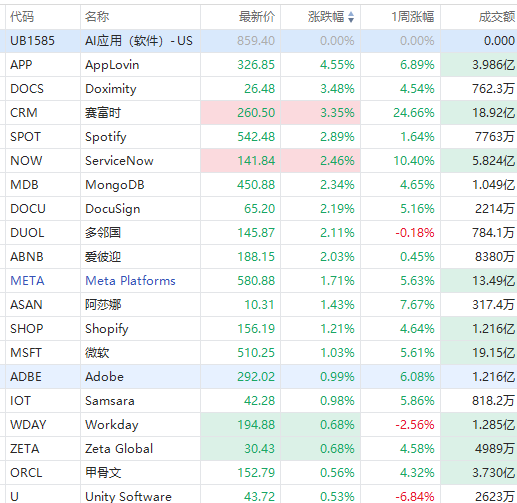Select the Doximity stock row
Viewport: 517px width, 503px height.
258,89
